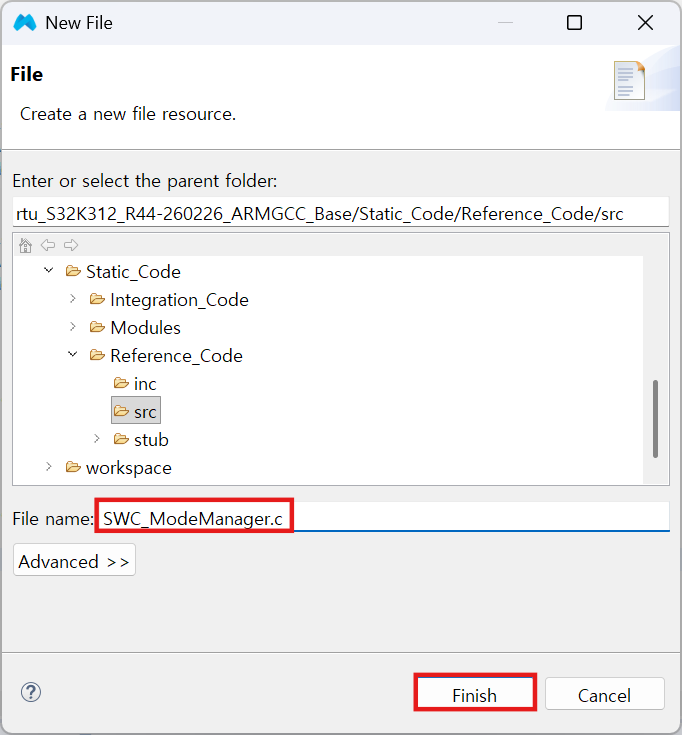Click the forward arrow in folder toolbar
682x735 pixels.
coord(71,245)
